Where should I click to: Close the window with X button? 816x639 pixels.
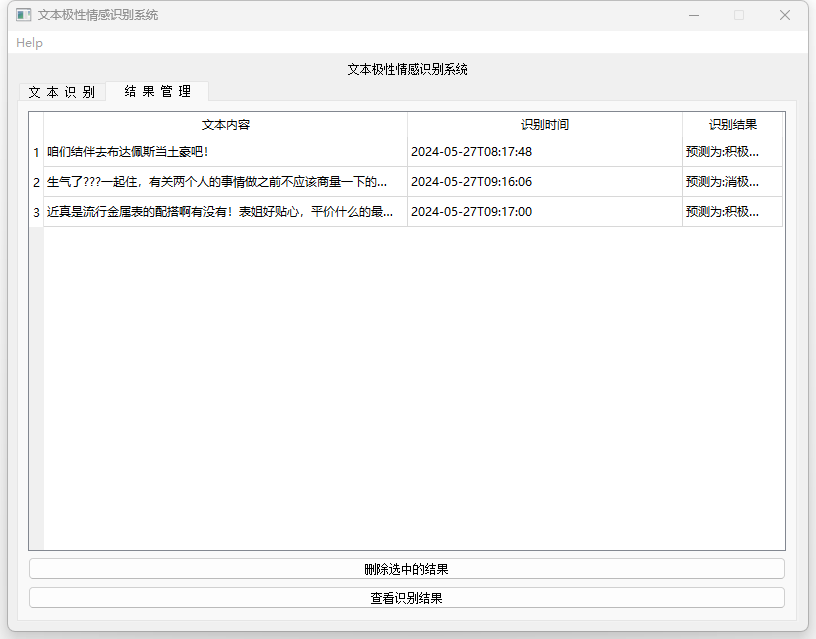(784, 15)
